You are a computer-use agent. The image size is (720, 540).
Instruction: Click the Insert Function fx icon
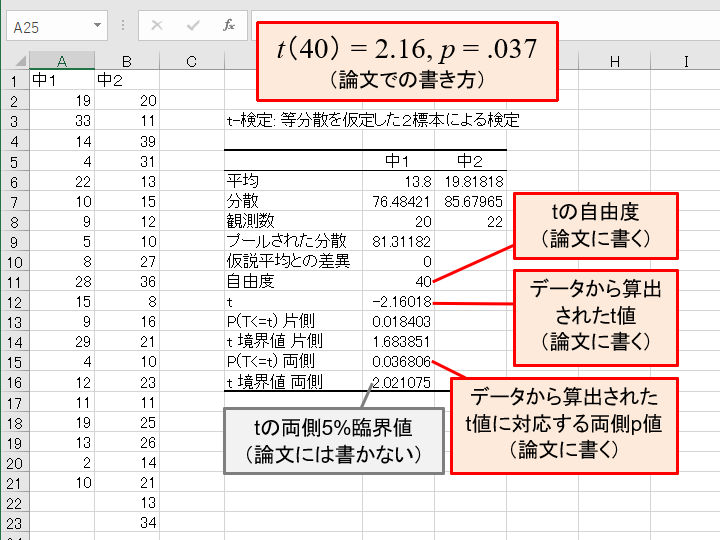click(x=229, y=26)
